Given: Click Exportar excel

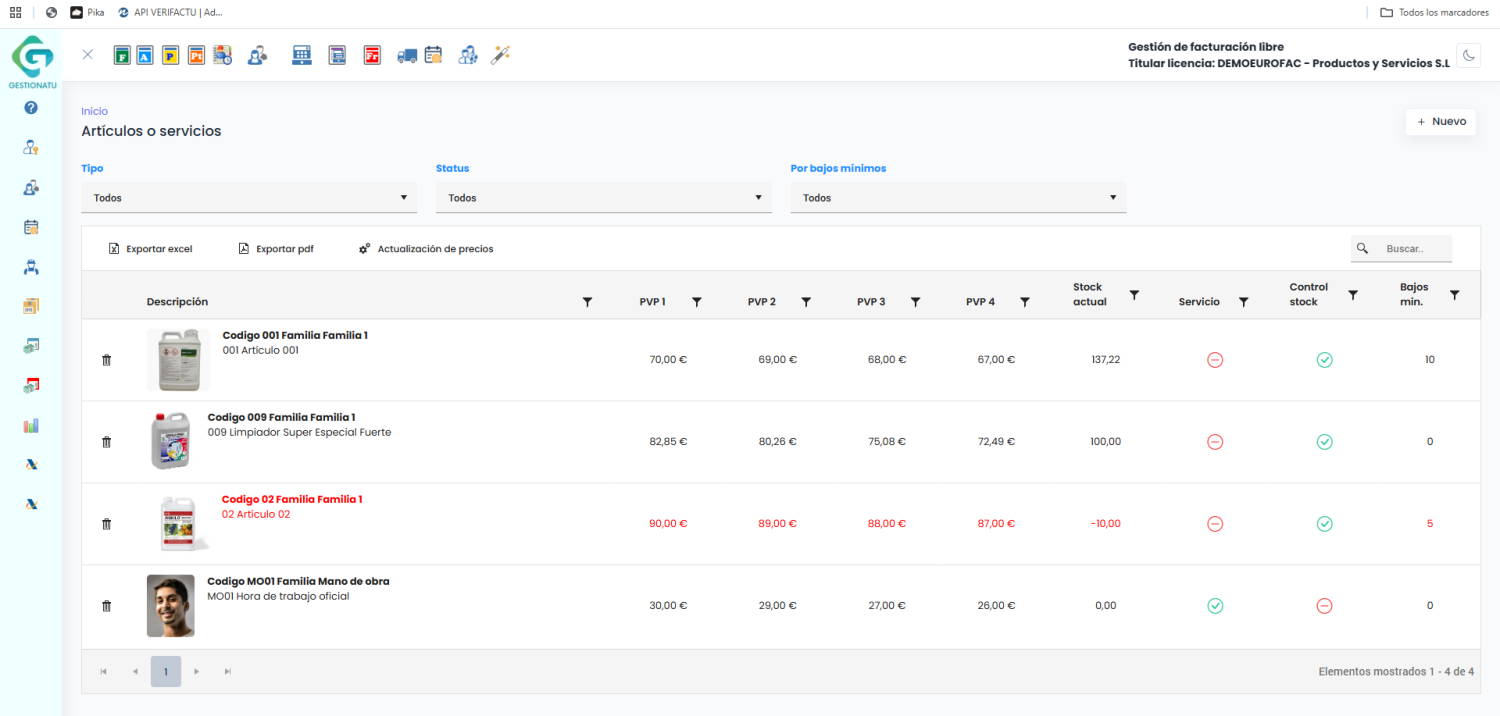Looking at the screenshot, I should 151,249.
